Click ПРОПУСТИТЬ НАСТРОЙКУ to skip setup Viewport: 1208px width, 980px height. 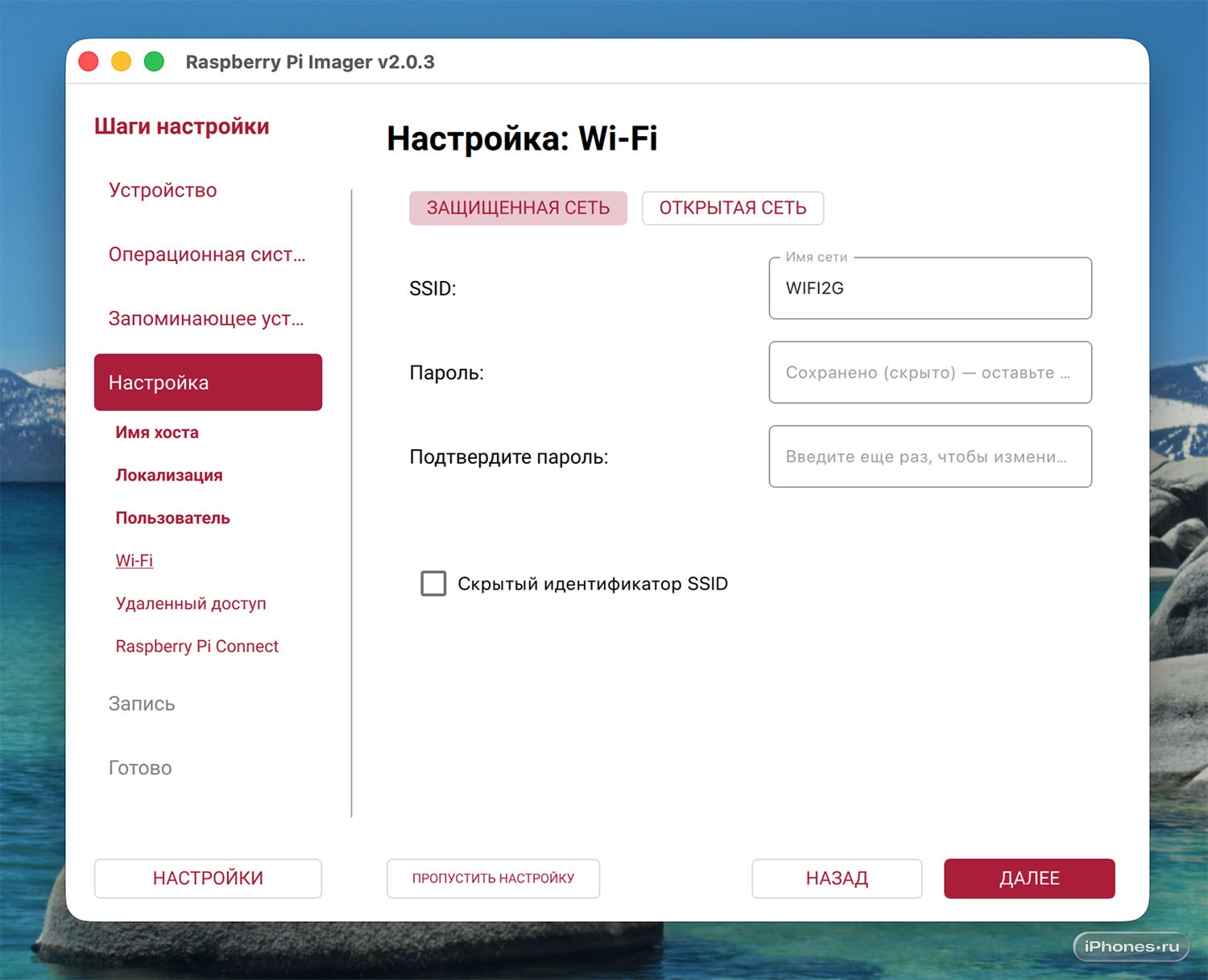click(x=493, y=879)
